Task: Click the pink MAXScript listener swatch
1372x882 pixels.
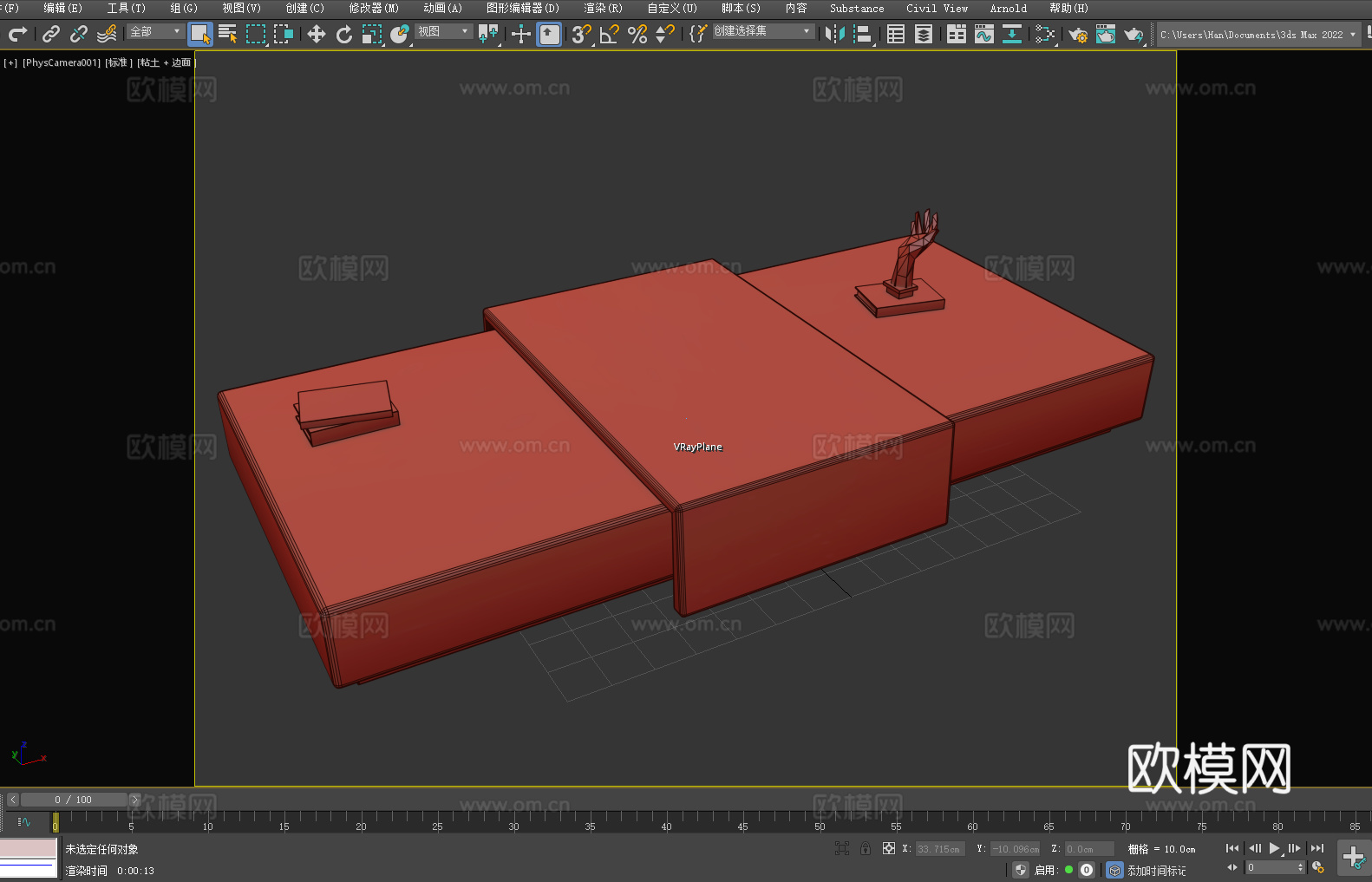Action: [x=28, y=847]
